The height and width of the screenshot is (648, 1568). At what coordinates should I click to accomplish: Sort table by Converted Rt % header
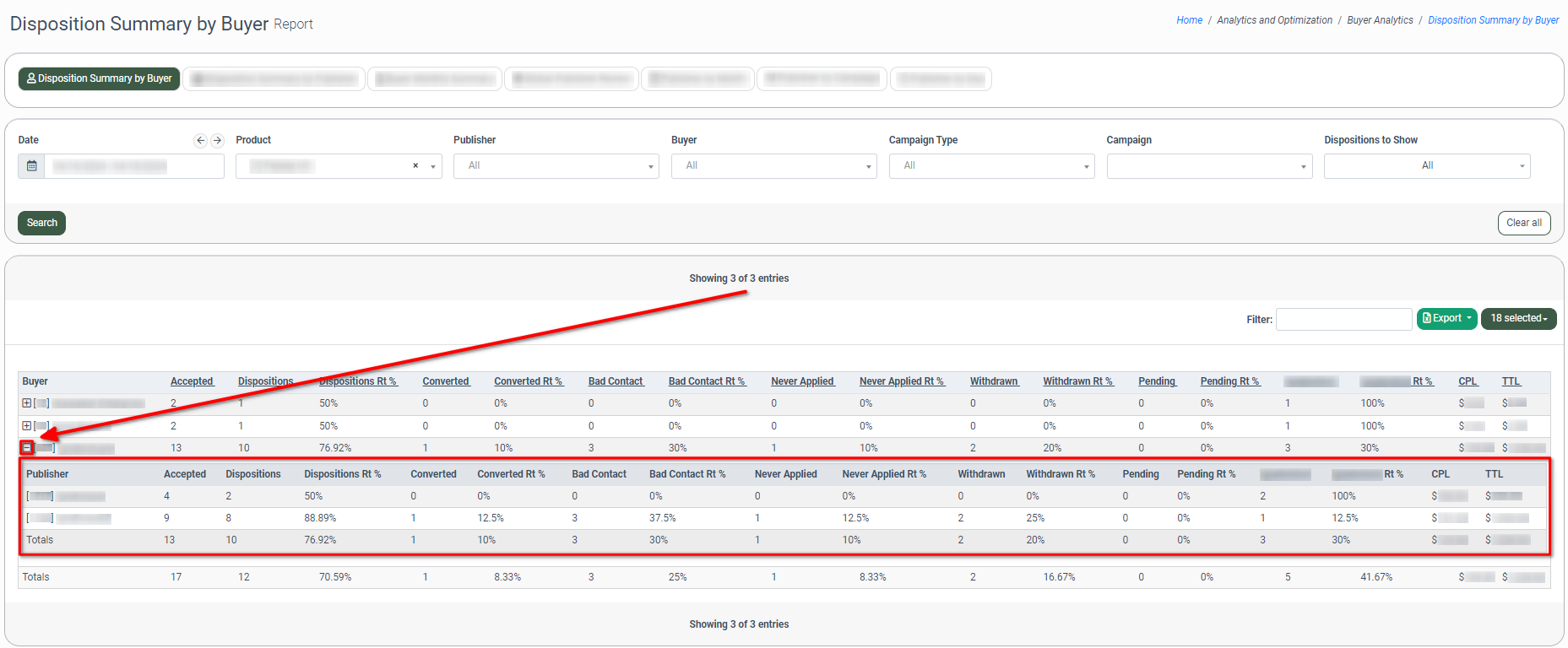click(528, 381)
